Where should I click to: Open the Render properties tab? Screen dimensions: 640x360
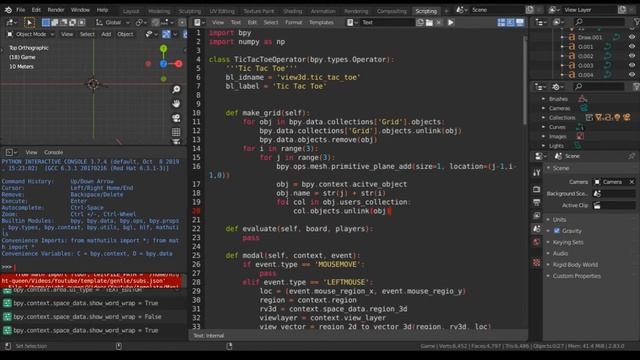coord(536,189)
